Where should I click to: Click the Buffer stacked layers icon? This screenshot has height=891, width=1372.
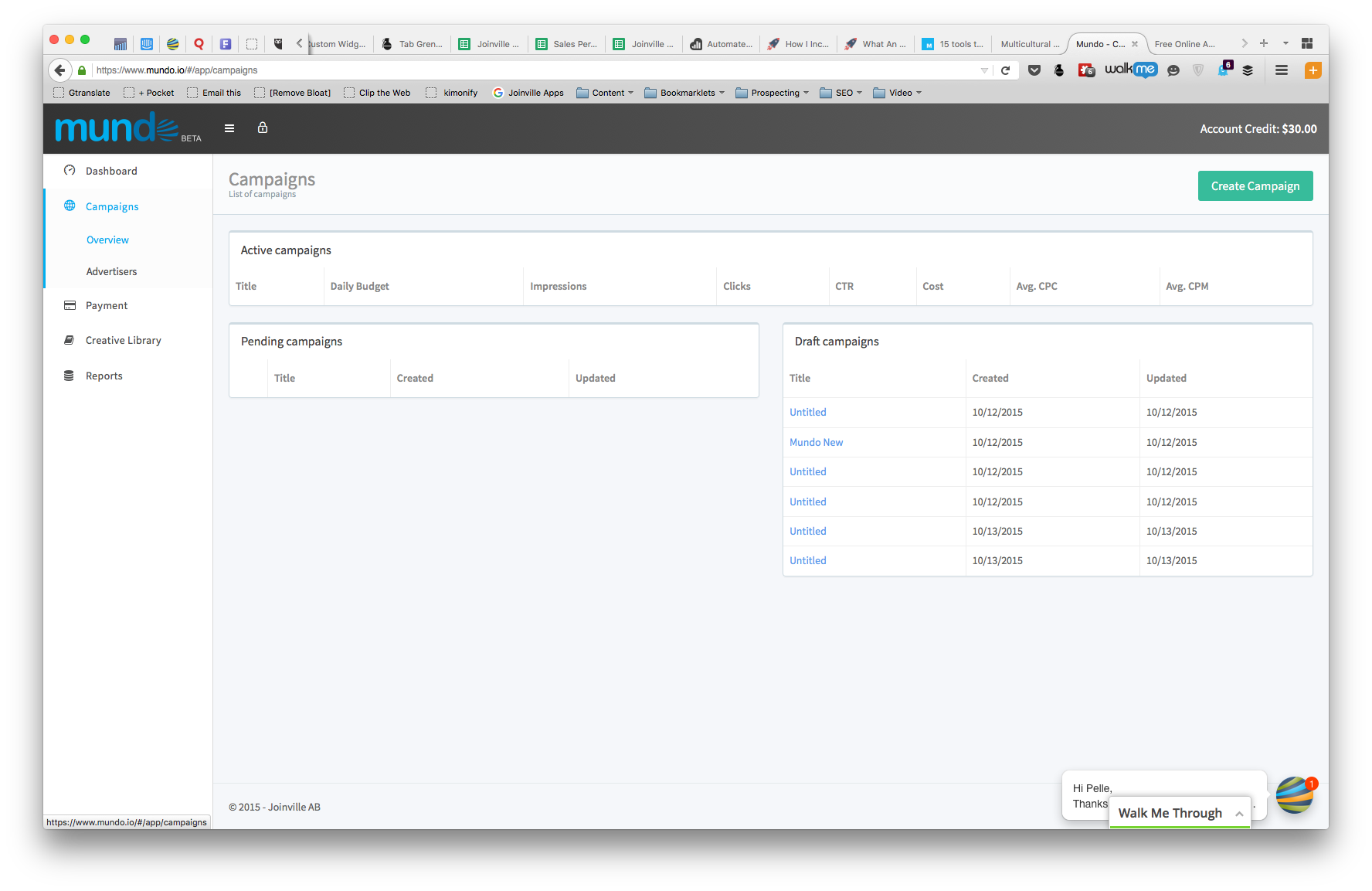[1248, 70]
